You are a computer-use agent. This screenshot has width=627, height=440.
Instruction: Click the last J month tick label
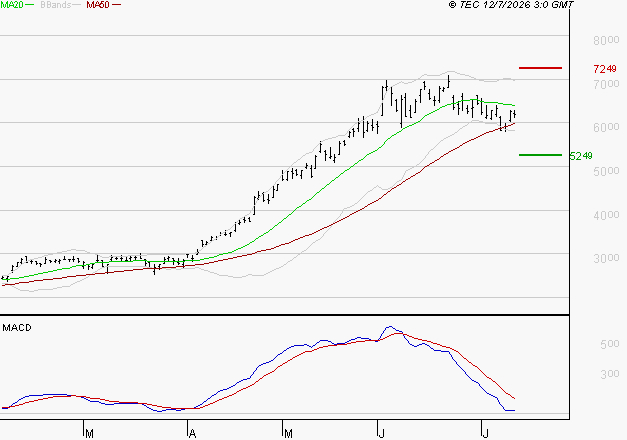click(485, 434)
